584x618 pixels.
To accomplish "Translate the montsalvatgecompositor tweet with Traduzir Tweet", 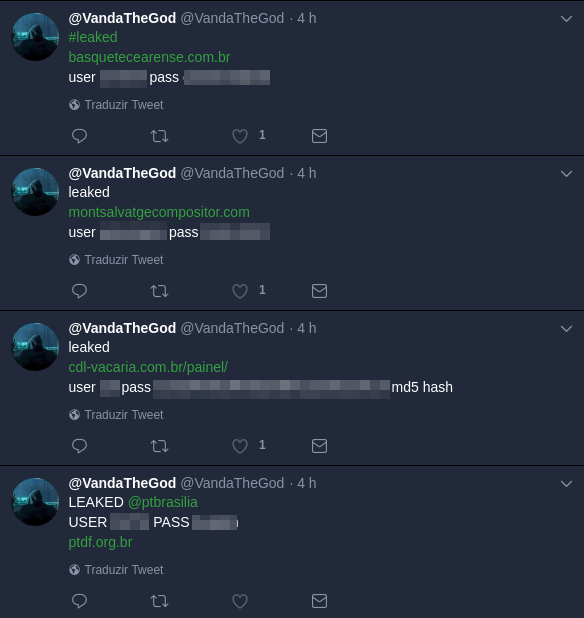I will pyautogui.click(x=116, y=260).
